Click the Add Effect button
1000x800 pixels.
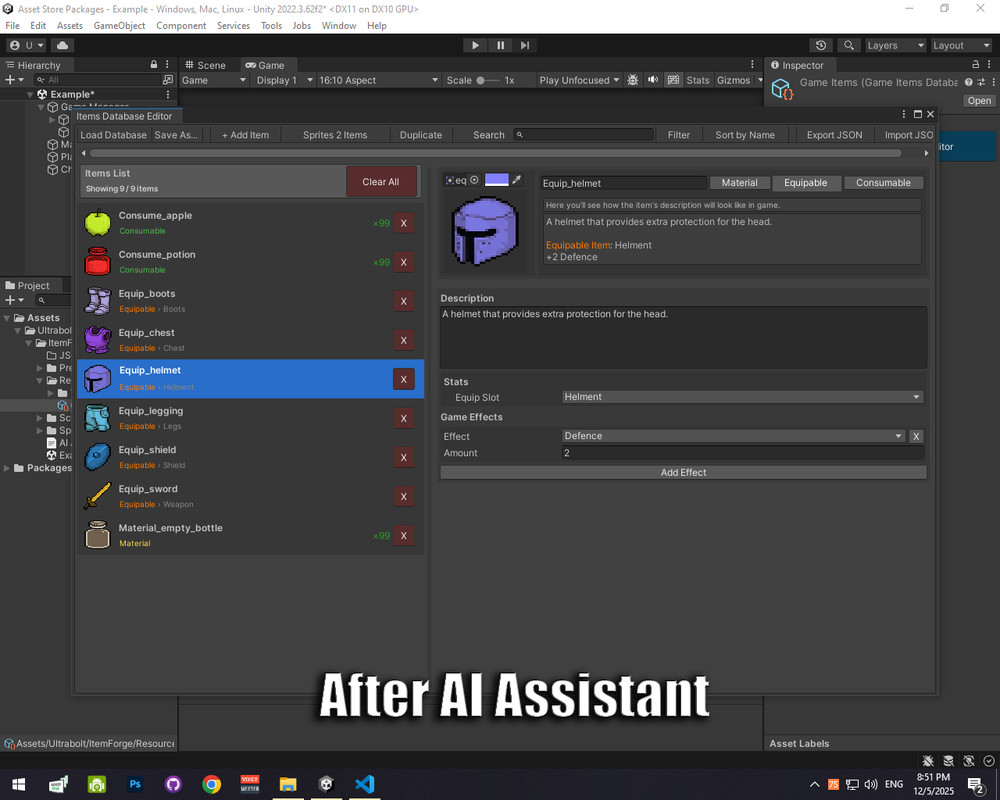pyautogui.click(x=683, y=472)
